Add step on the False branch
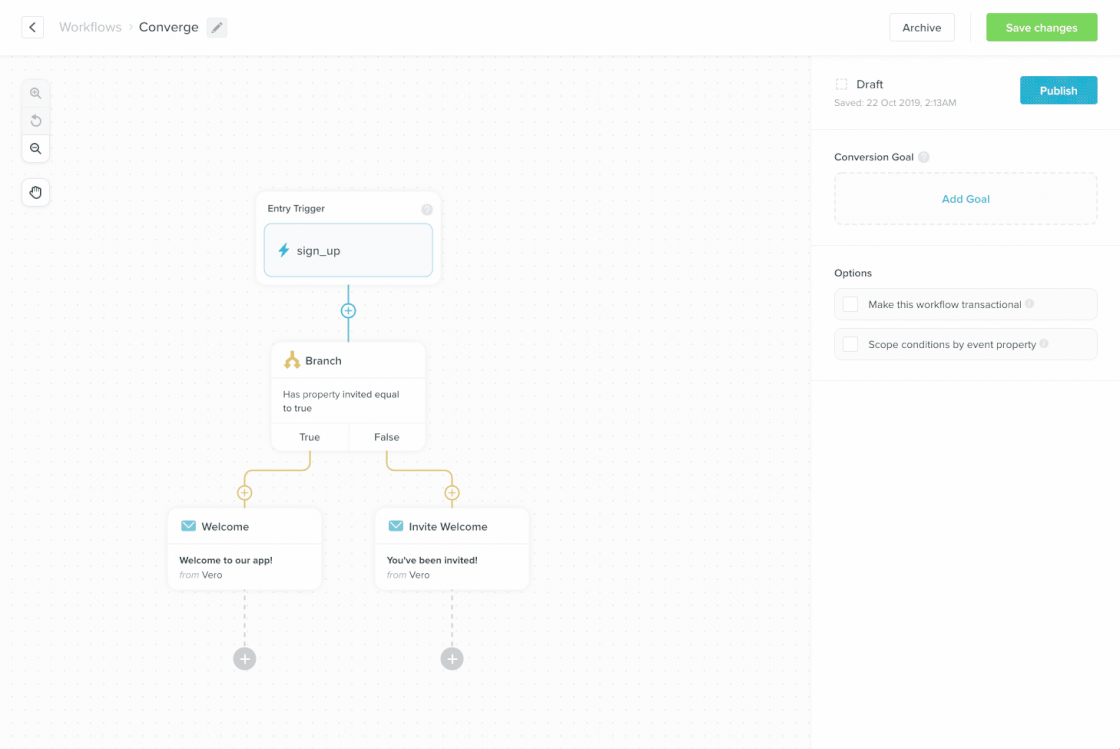1120x749 pixels. pos(452,493)
